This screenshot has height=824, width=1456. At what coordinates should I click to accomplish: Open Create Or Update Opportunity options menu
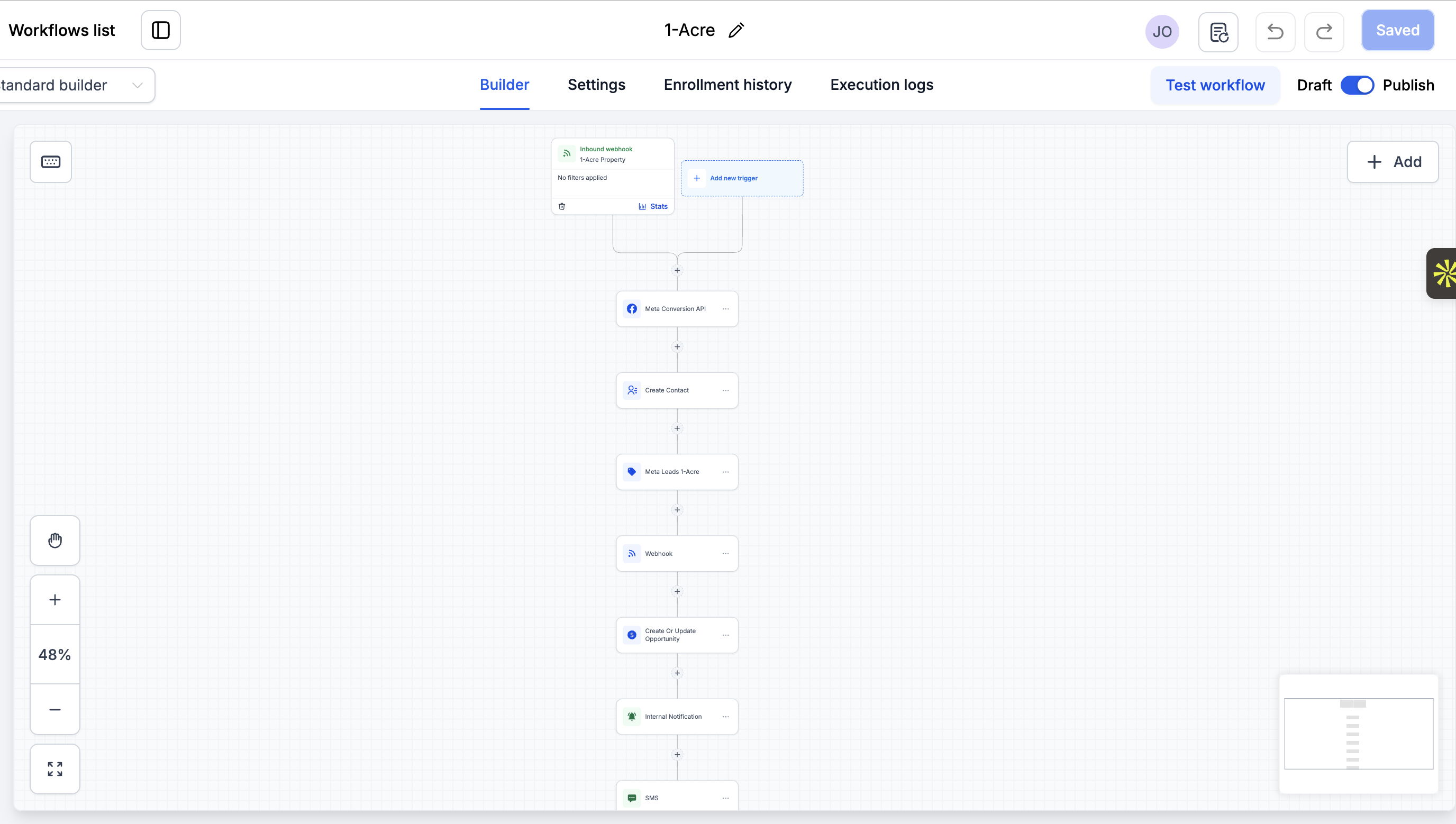tap(726, 635)
